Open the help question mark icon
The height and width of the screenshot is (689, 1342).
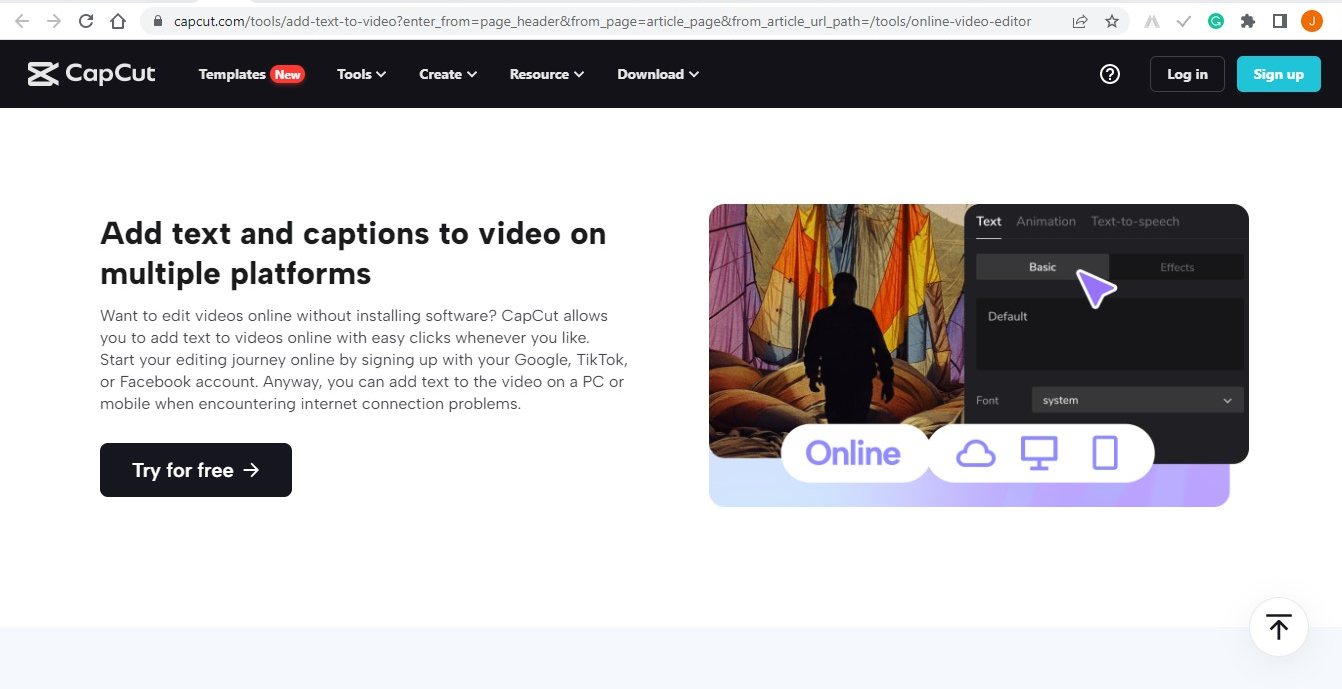pyautogui.click(x=1110, y=73)
